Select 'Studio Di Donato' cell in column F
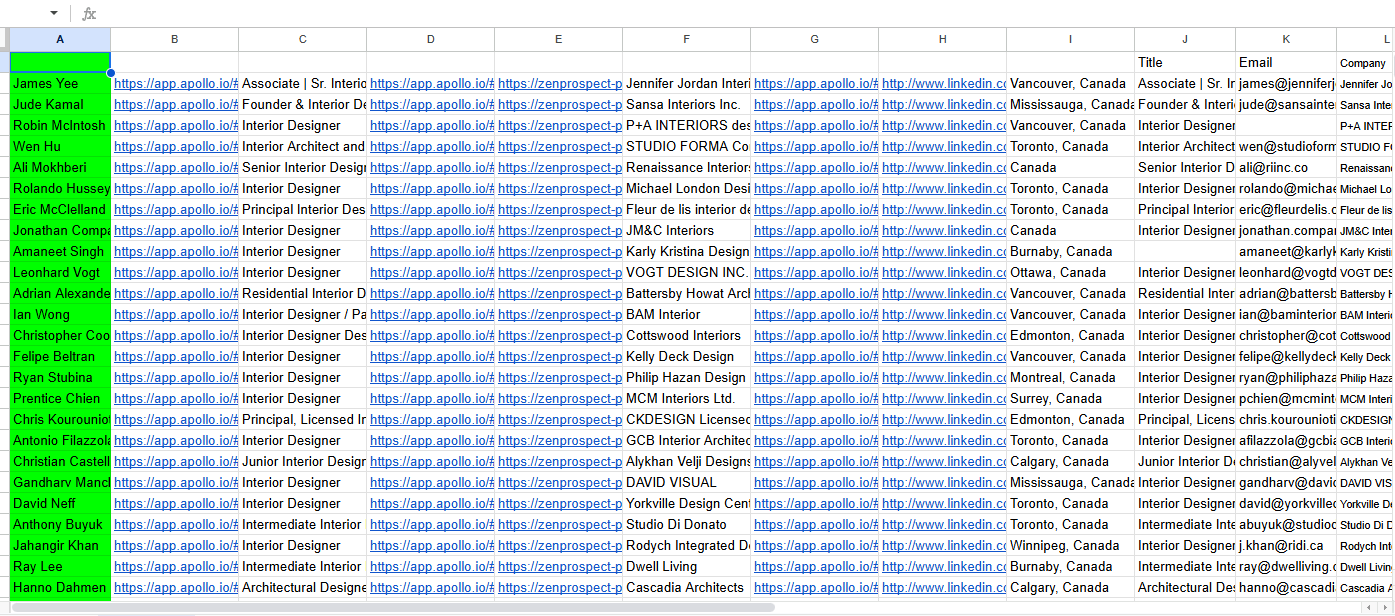 click(x=686, y=524)
